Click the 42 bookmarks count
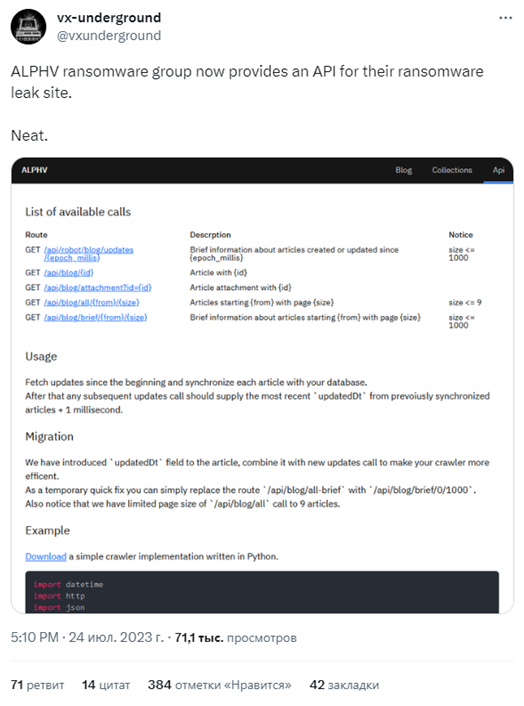The height and width of the screenshot is (706, 524). pyautogui.click(x=344, y=685)
